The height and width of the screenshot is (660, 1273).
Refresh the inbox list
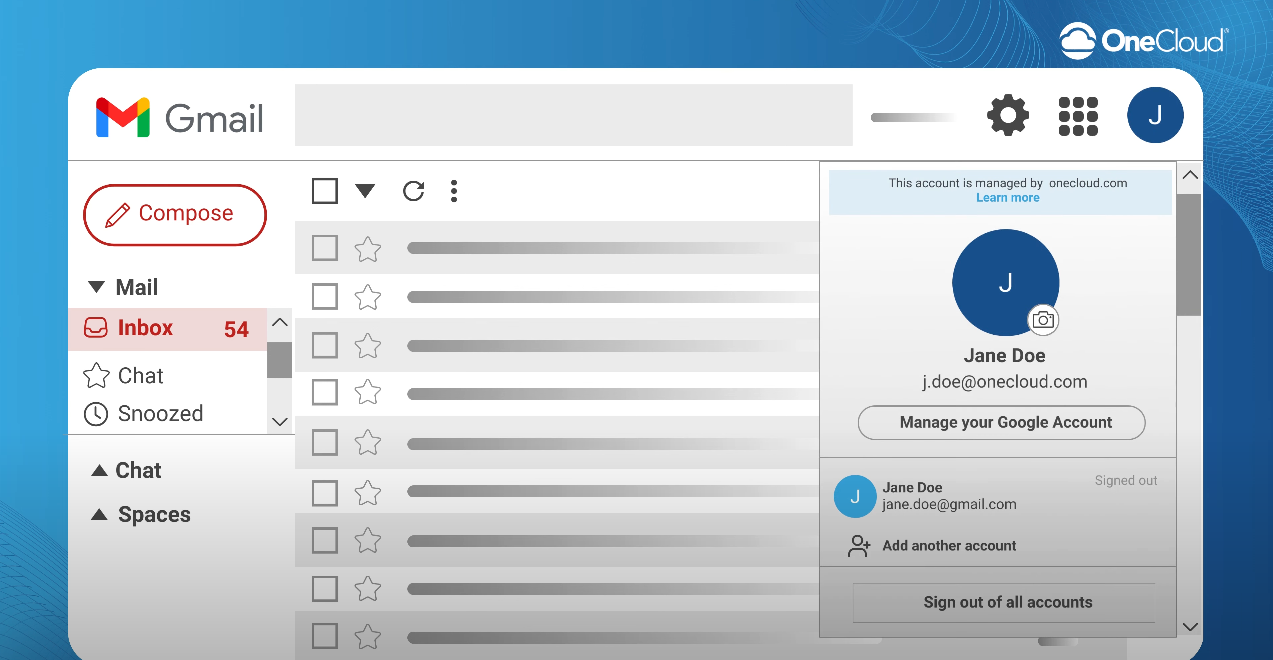(413, 191)
